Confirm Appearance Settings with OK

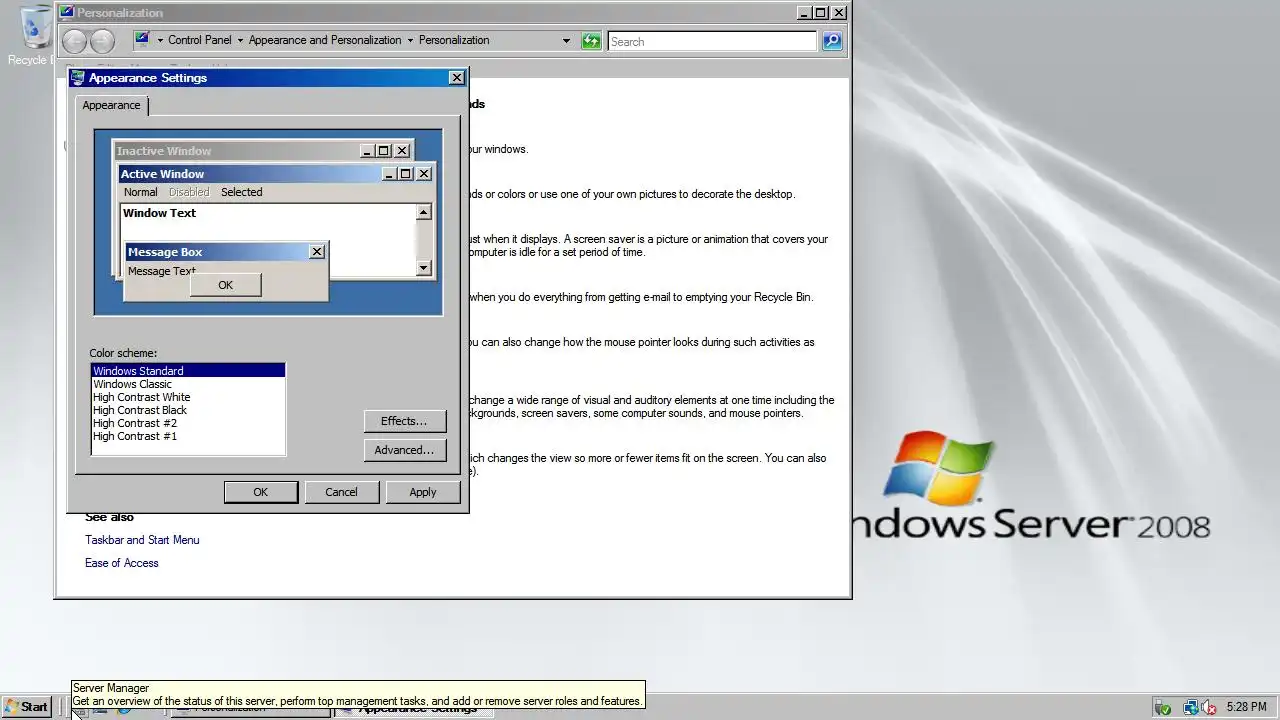pos(260,492)
